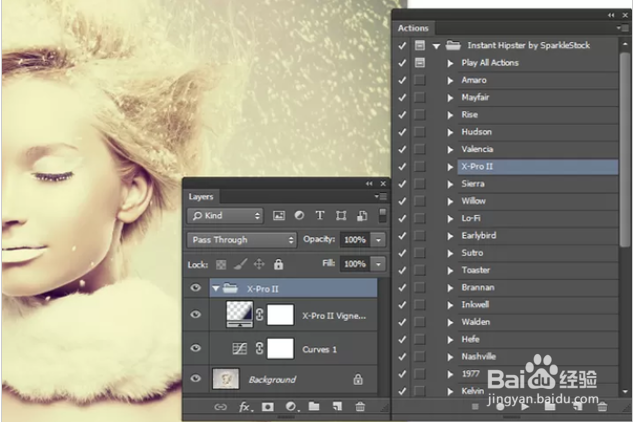Add layer mask icon
This screenshot has height=422, width=635.
coord(268,407)
